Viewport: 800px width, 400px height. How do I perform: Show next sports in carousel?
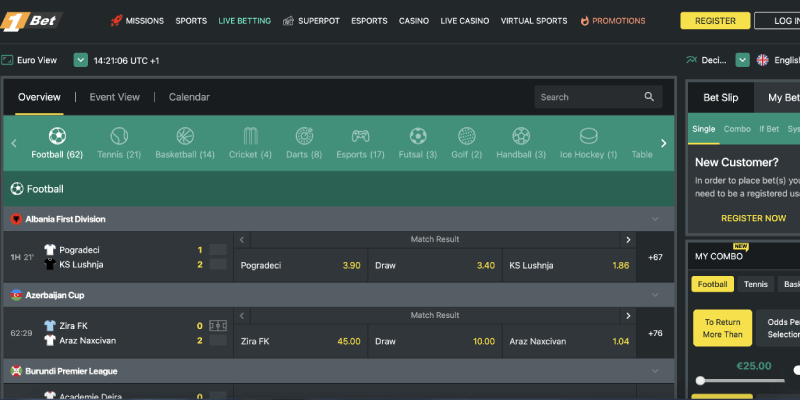click(663, 143)
